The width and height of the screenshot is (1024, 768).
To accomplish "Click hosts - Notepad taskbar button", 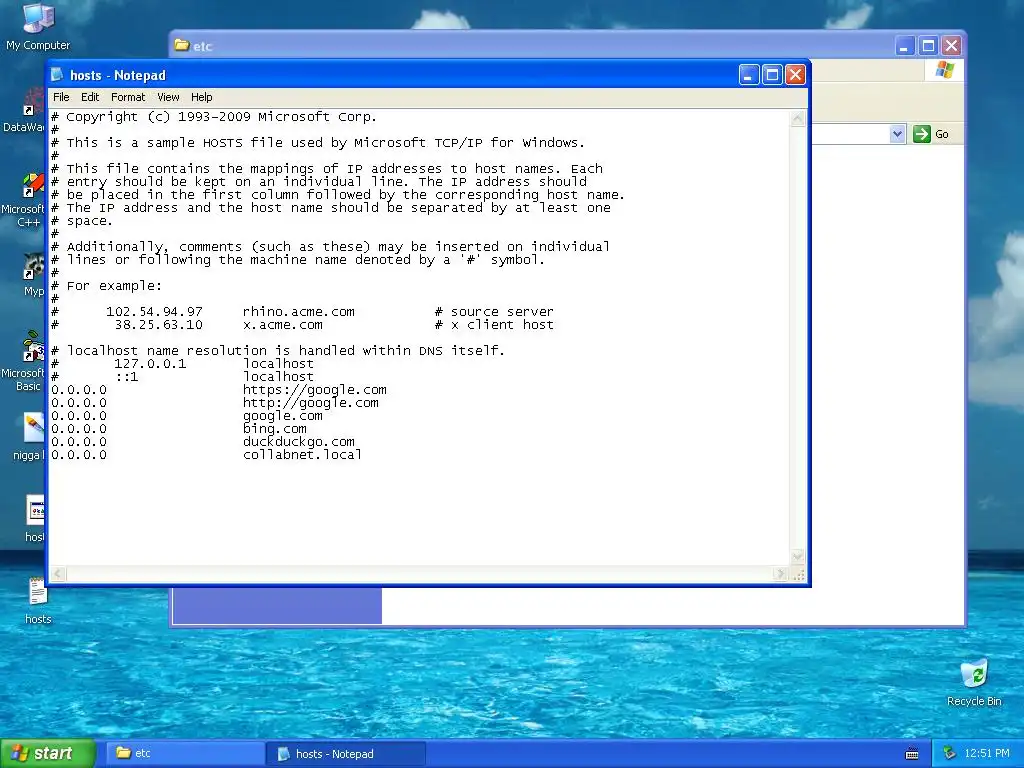I will coord(346,754).
